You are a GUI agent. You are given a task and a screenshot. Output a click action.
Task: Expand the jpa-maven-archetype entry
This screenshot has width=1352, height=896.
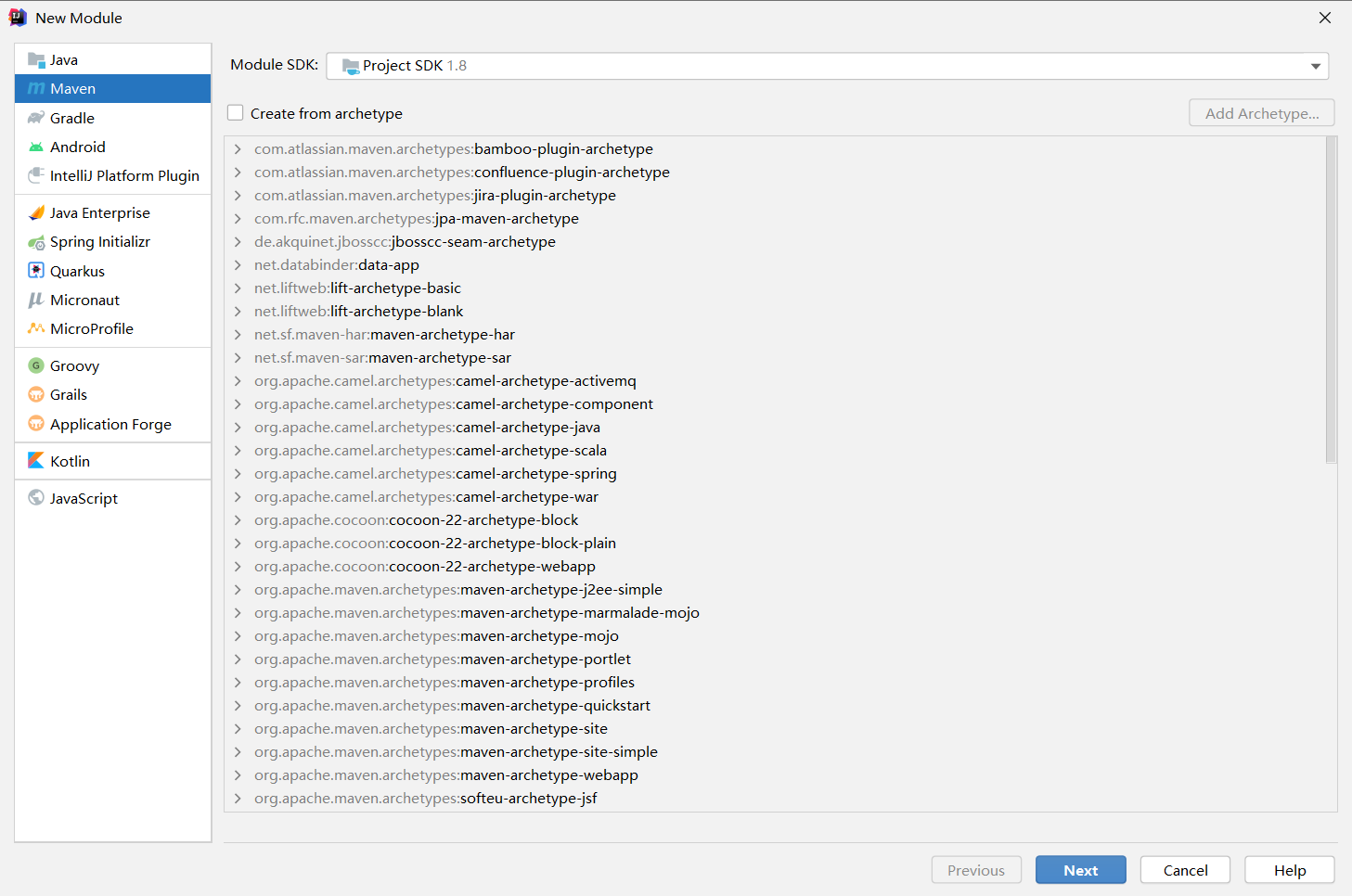click(x=238, y=219)
